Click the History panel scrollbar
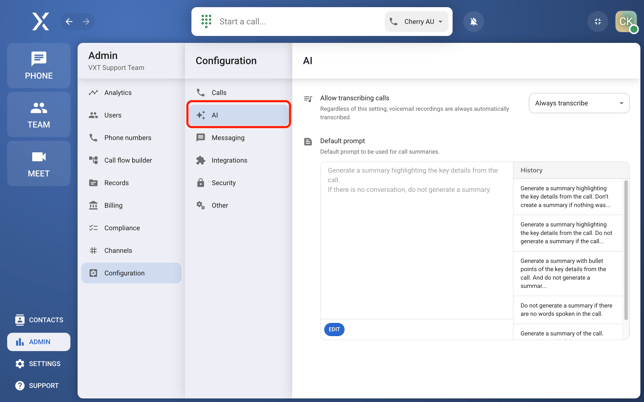644x402 pixels. (x=626, y=250)
